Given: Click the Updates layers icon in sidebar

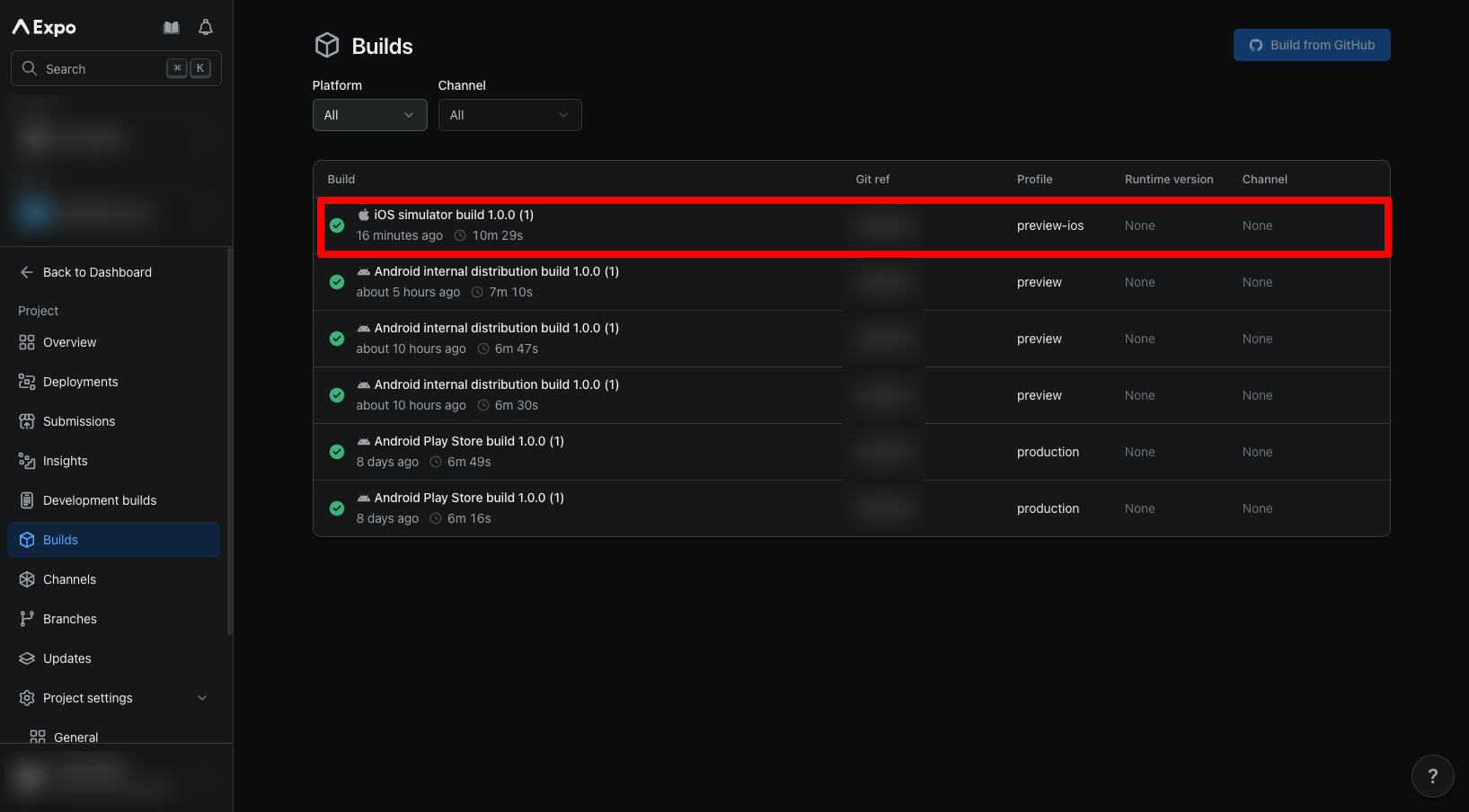Looking at the screenshot, I should point(27,658).
